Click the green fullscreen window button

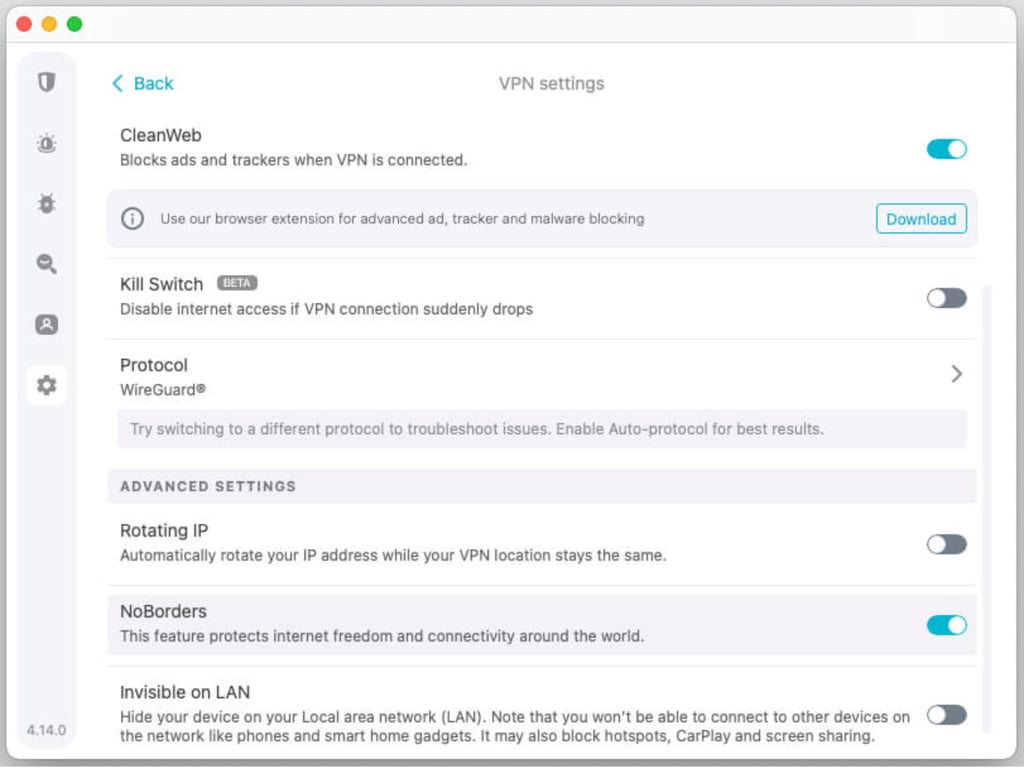pos(74,24)
